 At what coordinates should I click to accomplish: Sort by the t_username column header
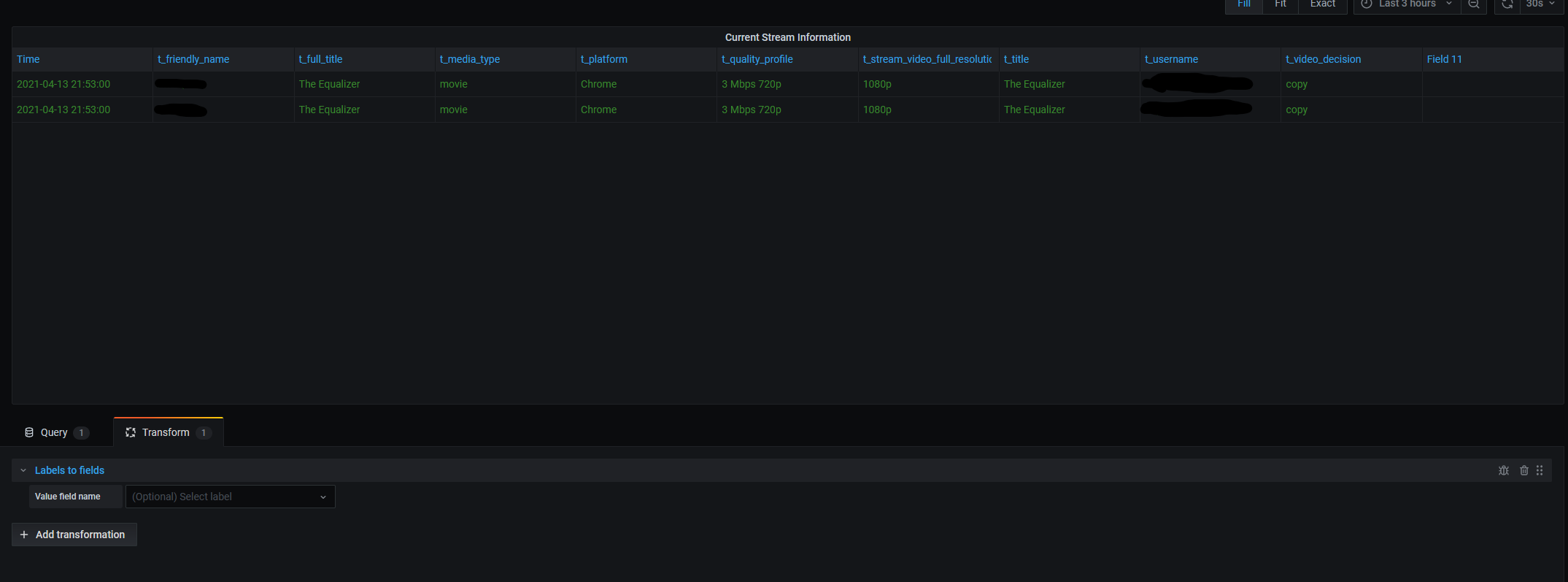click(x=1171, y=59)
